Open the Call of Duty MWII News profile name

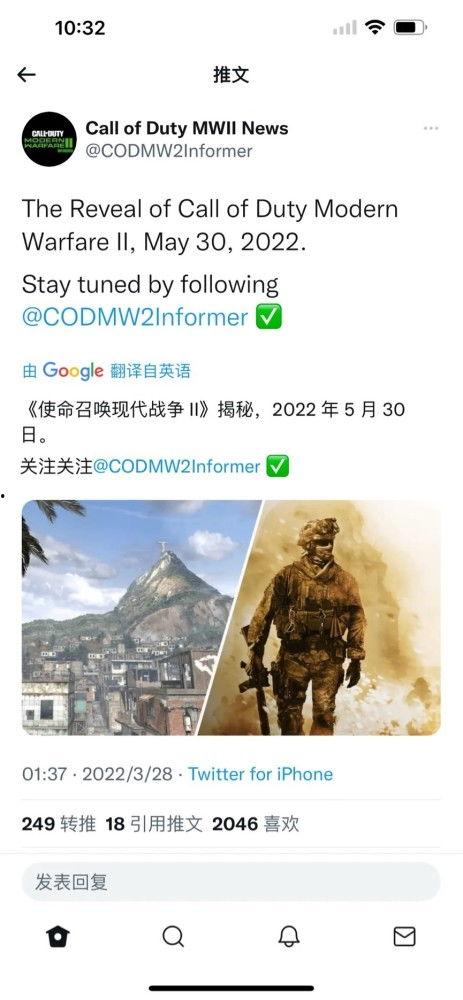tap(187, 128)
